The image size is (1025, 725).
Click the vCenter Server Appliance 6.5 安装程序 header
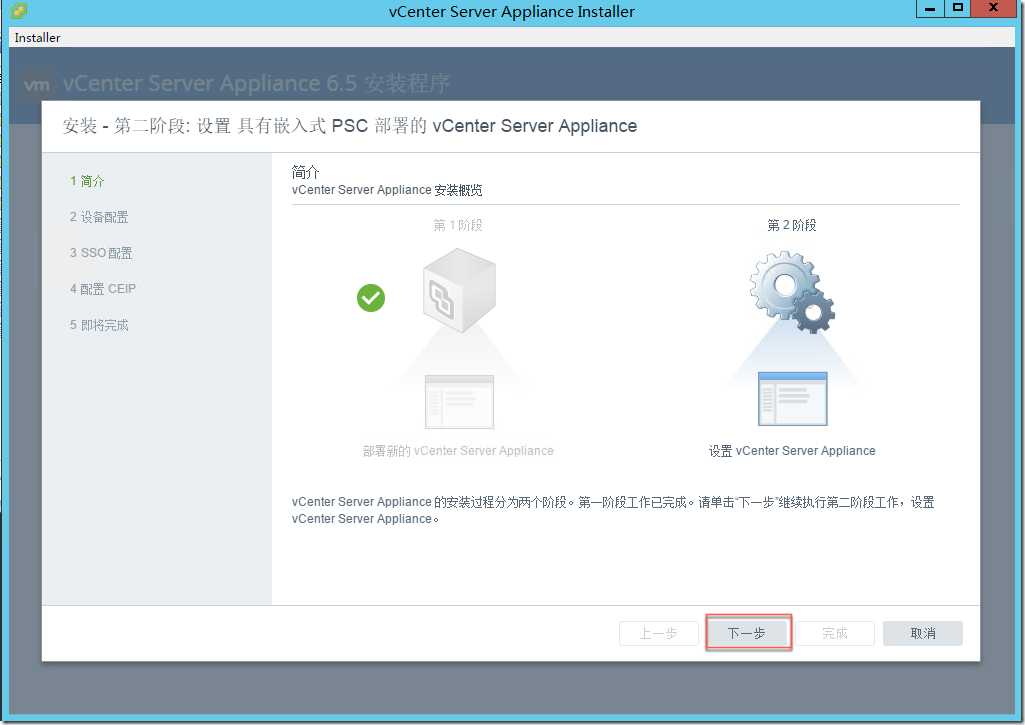click(x=256, y=84)
